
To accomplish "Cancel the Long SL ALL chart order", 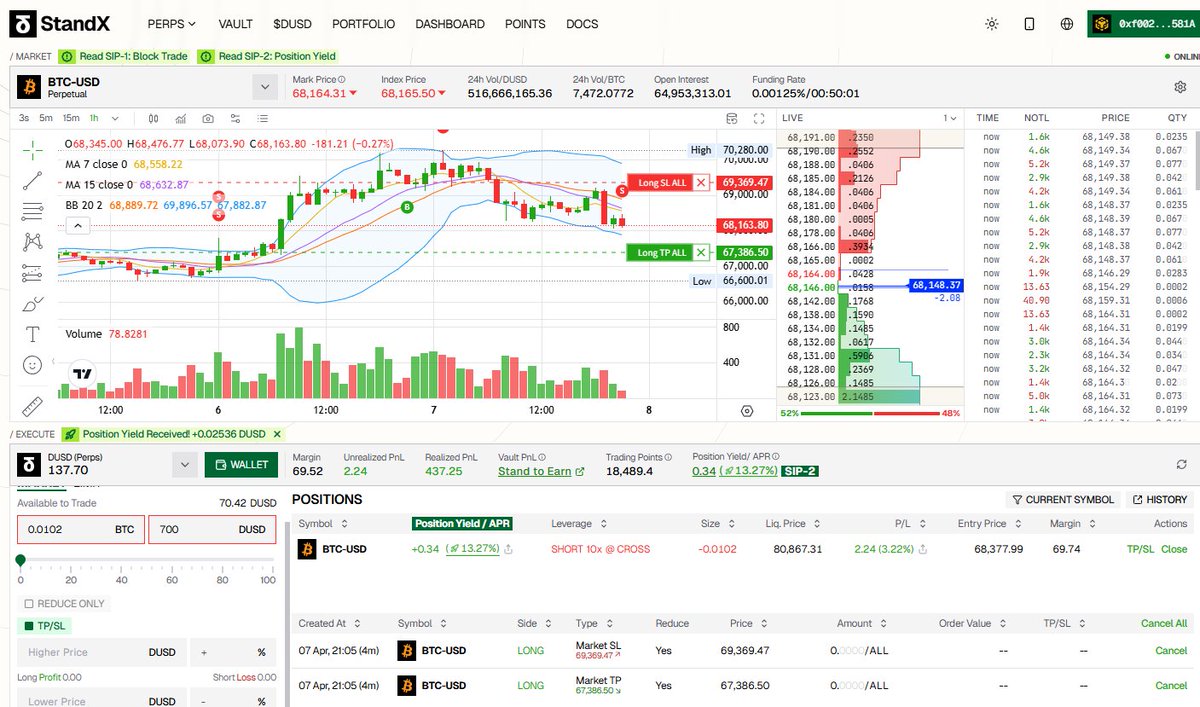I will 701,182.
